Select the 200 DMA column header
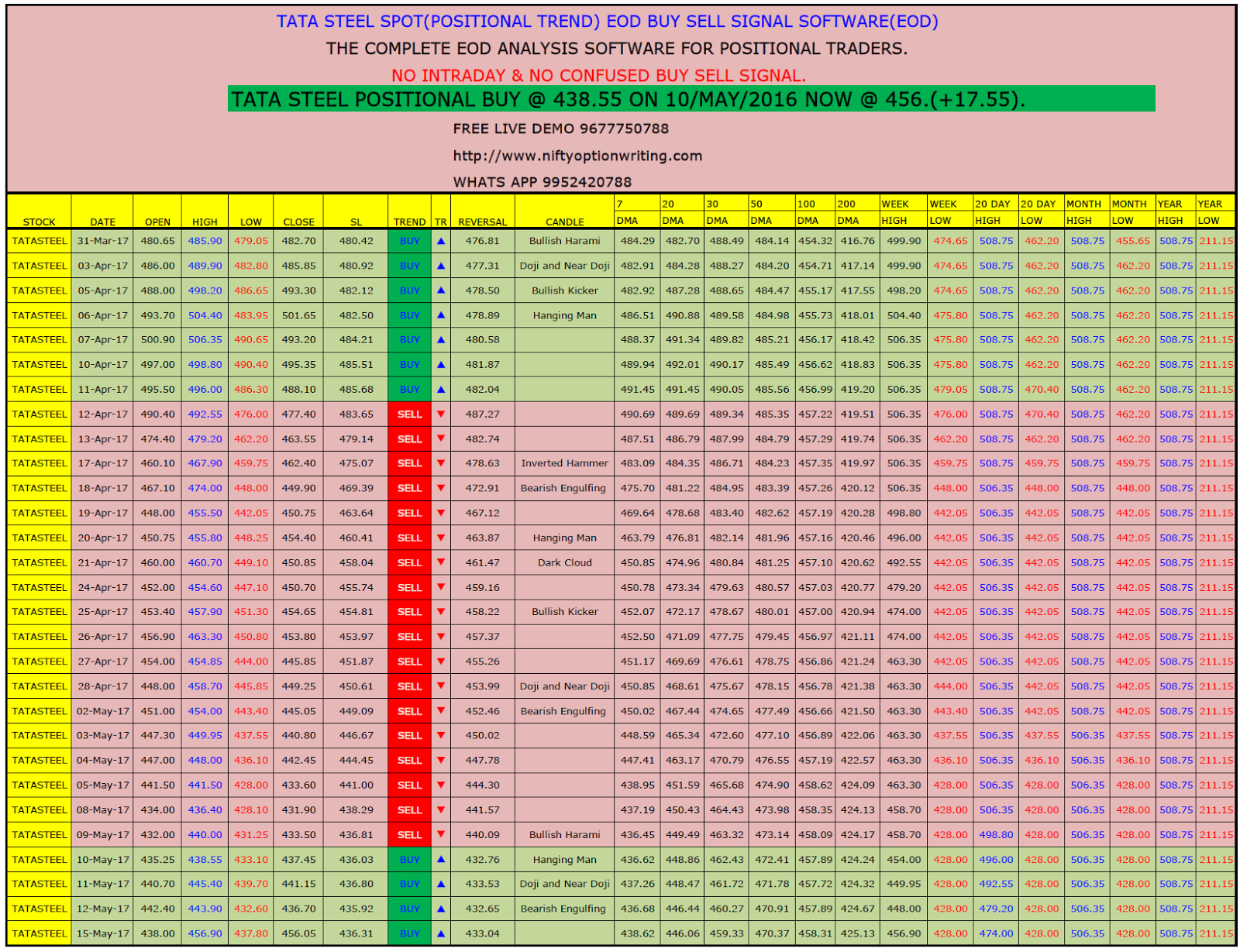The width and height of the screenshot is (1240, 952). click(856, 212)
